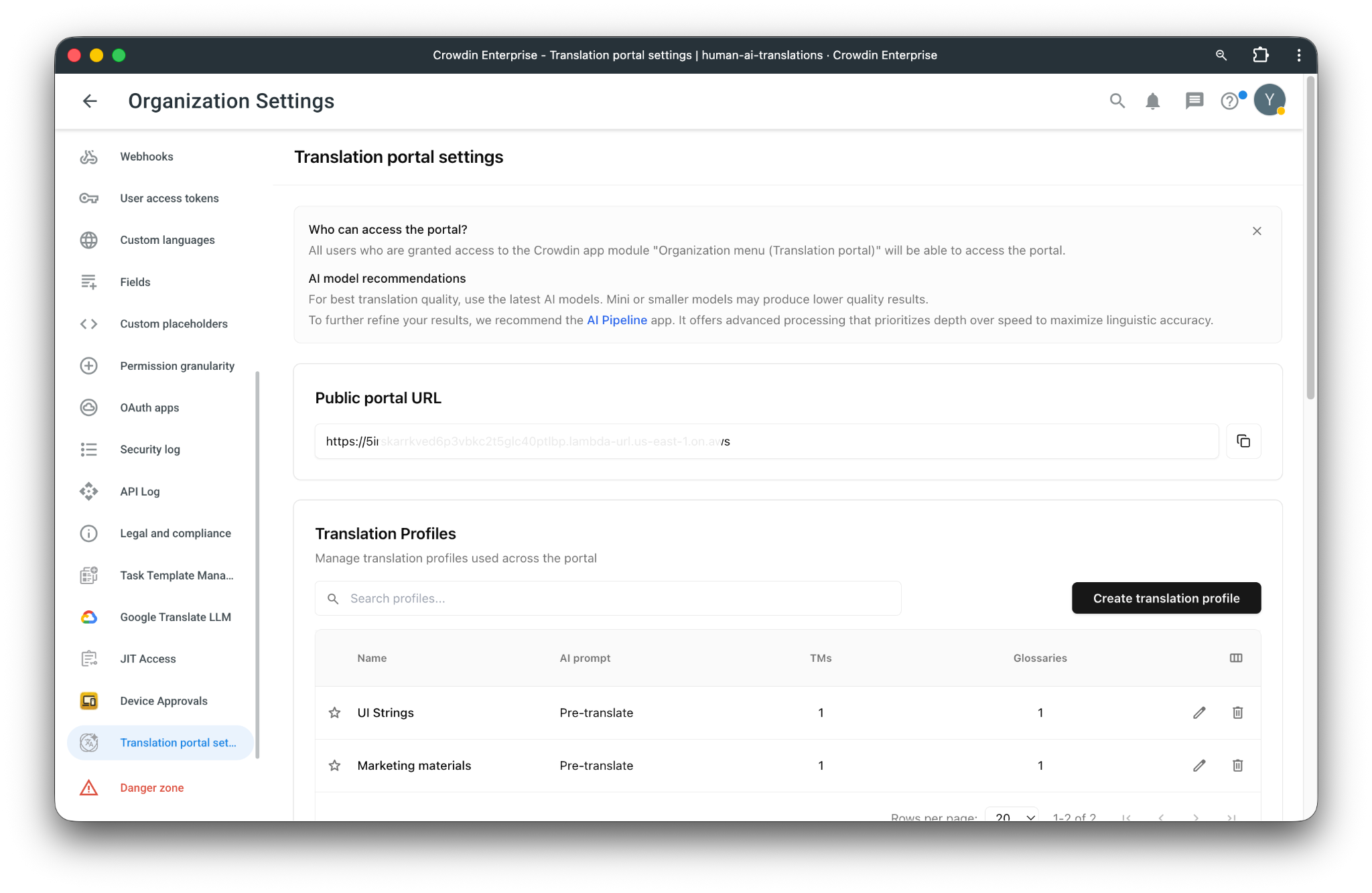Click Create translation profile button

(1166, 598)
